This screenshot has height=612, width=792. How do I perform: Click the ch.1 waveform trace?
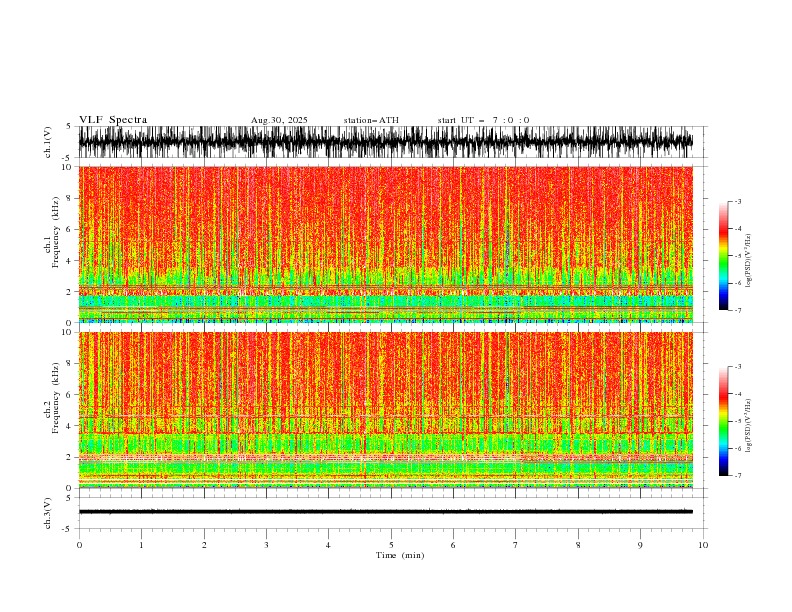point(385,142)
